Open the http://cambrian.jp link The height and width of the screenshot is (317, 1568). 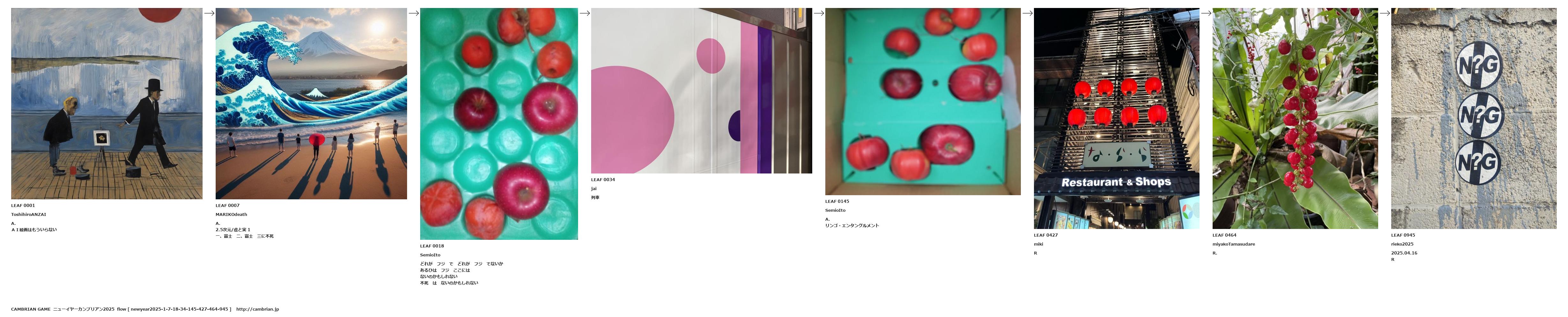tap(257, 309)
